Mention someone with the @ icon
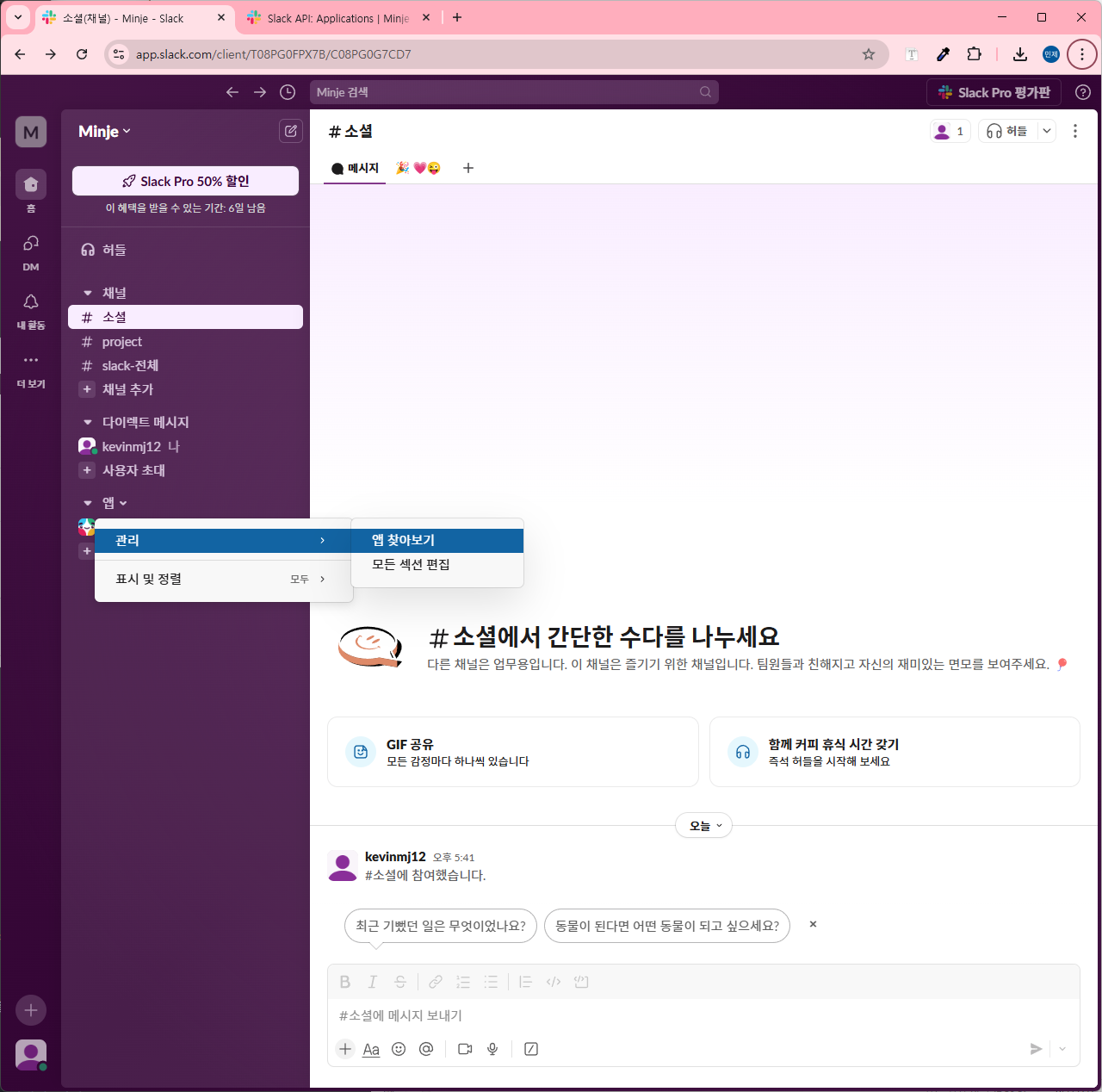This screenshot has width=1102, height=1092. click(426, 1049)
